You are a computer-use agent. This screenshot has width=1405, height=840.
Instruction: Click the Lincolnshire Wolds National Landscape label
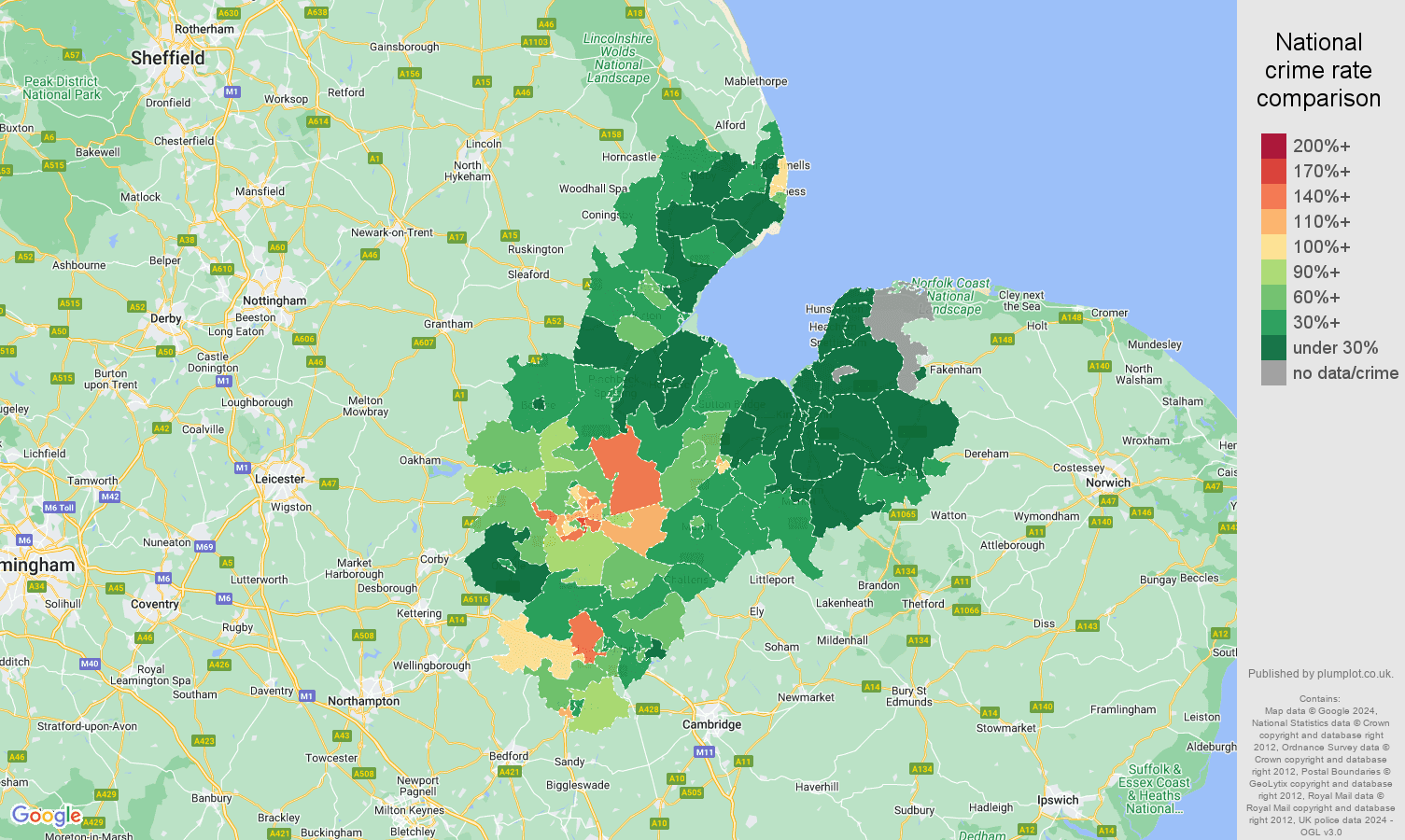(618, 58)
